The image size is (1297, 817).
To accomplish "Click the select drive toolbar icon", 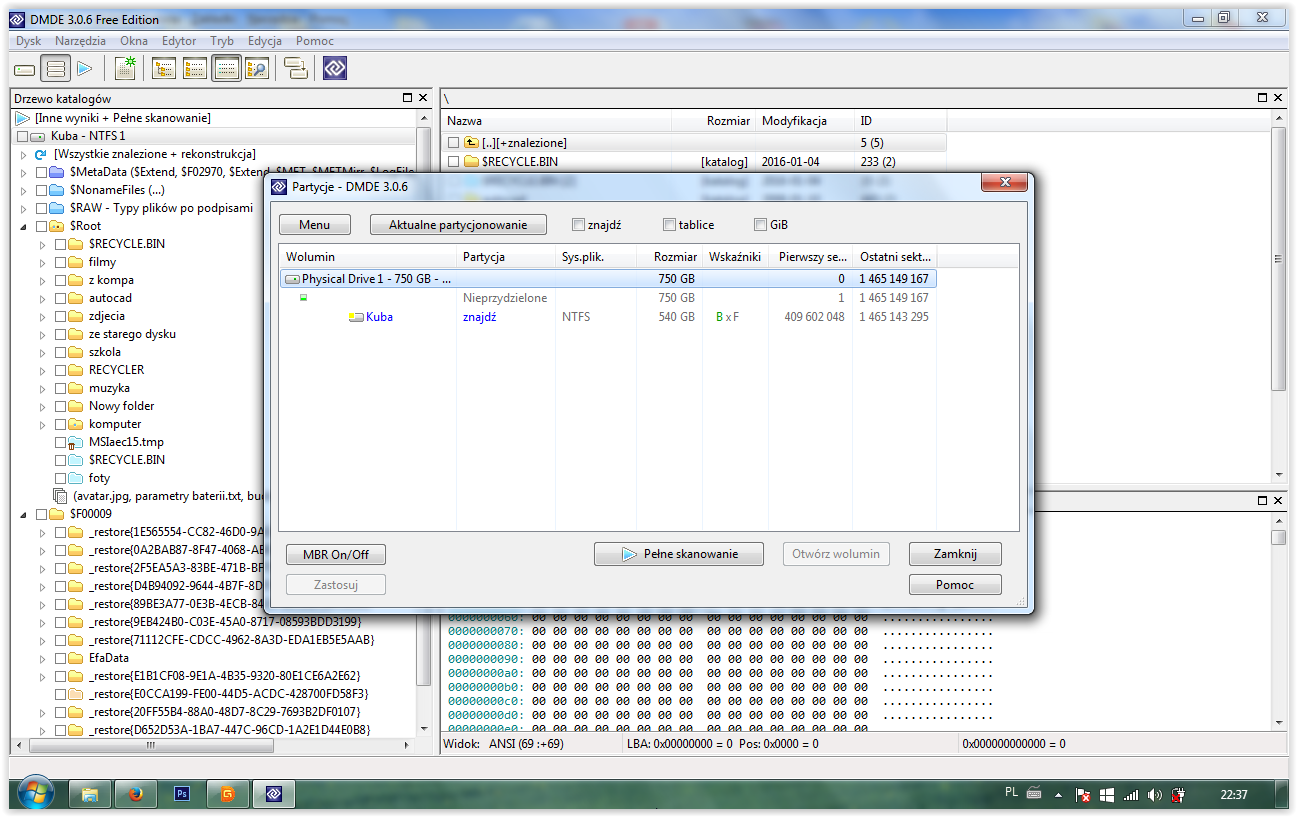I will coord(25,69).
